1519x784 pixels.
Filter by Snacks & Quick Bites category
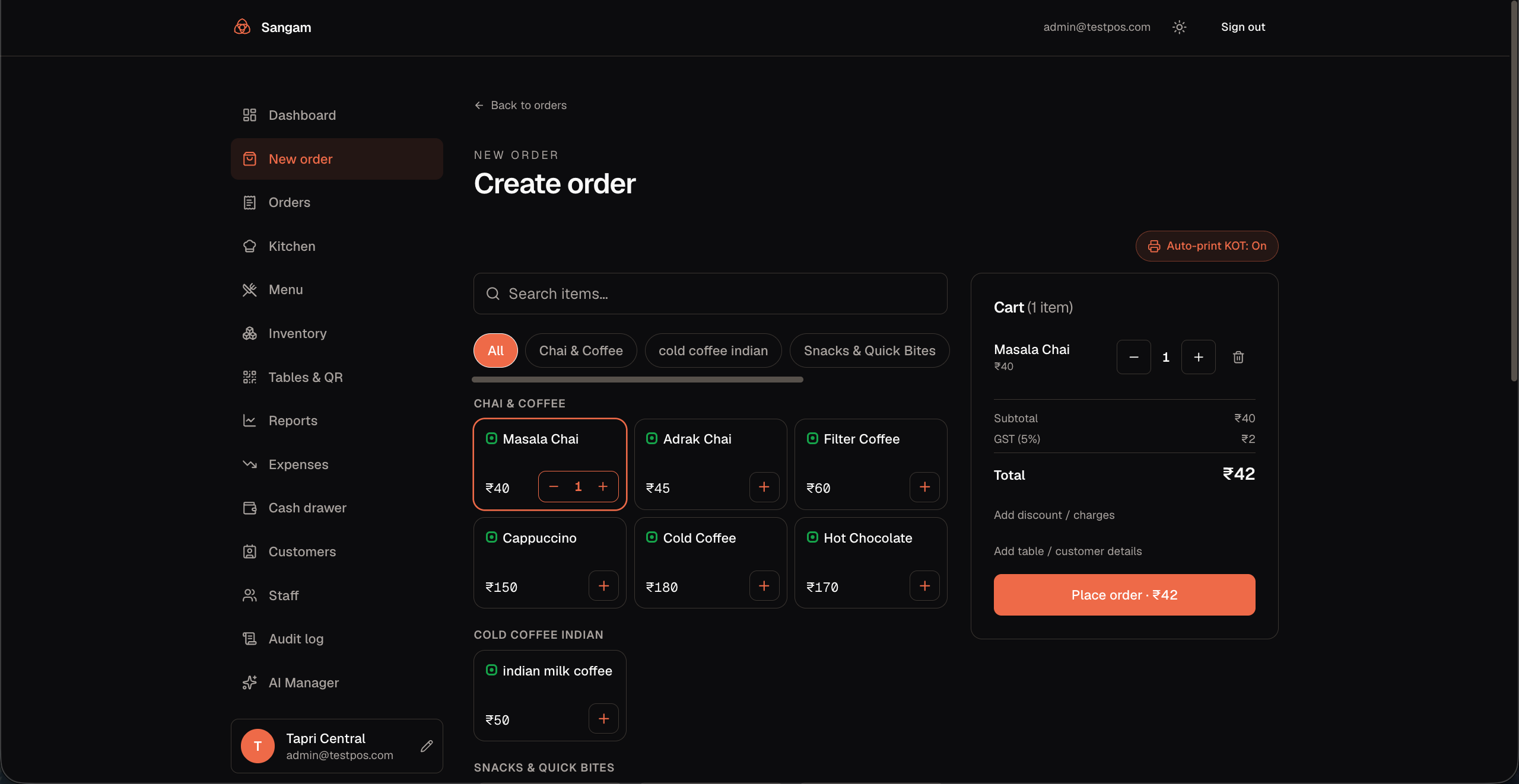click(x=869, y=350)
